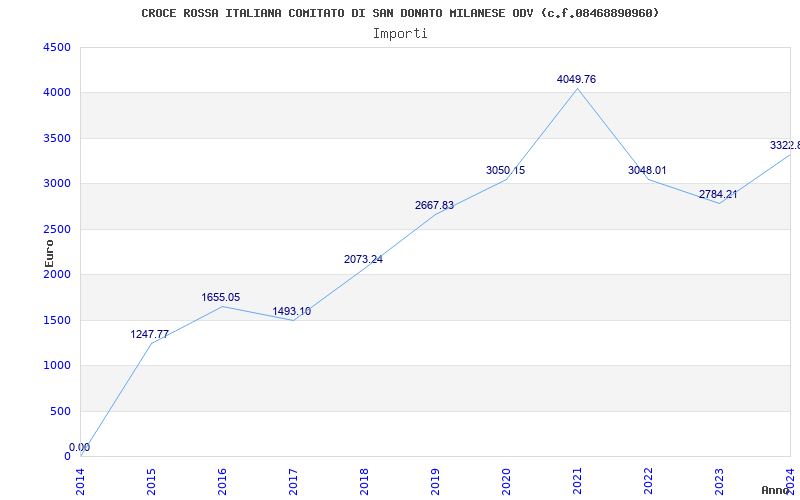Click the Euro y-axis label
This screenshot has width=800, height=500.
[49, 253]
